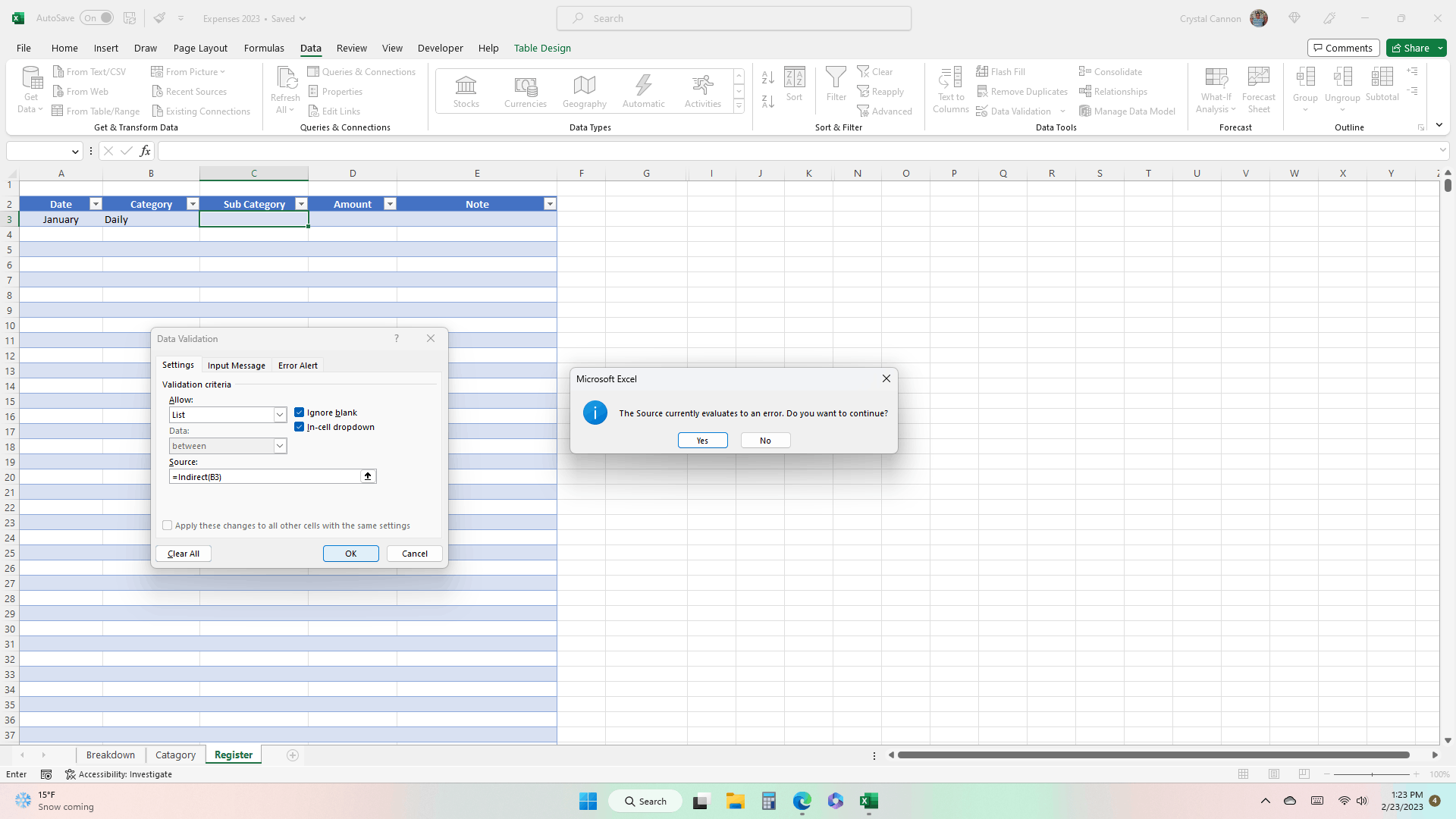Switch to the Breakdown sheet
Image resolution: width=1456 pixels, height=819 pixels.
tap(110, 755)
